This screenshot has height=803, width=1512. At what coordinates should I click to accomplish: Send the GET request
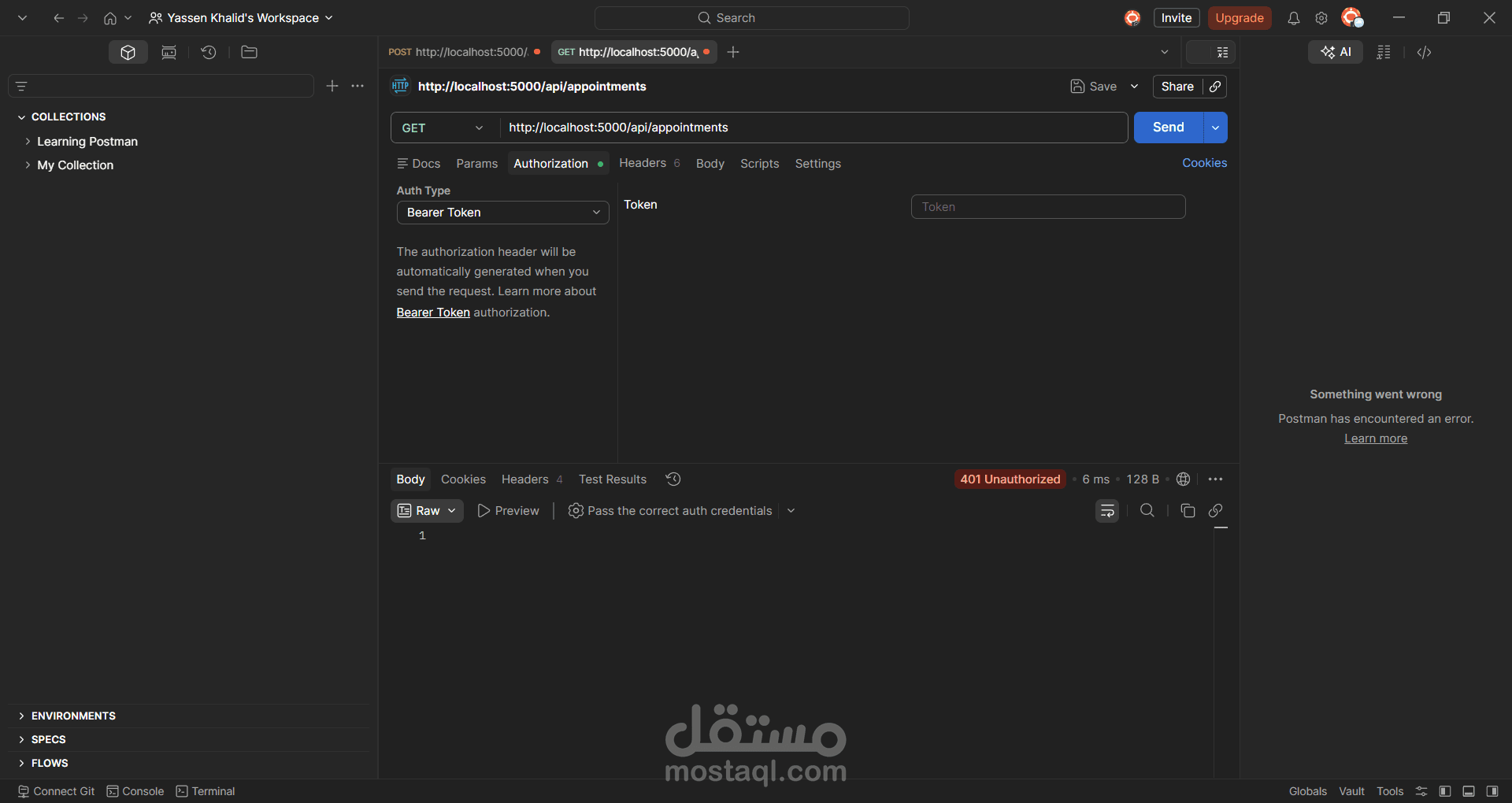click(x=1169, y=128)
